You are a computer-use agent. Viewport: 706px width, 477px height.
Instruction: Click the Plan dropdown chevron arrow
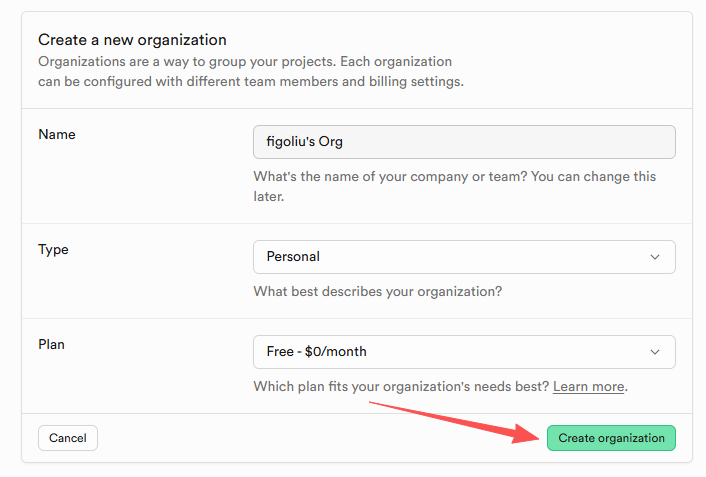pyautogui.click(x=655, y=352)
